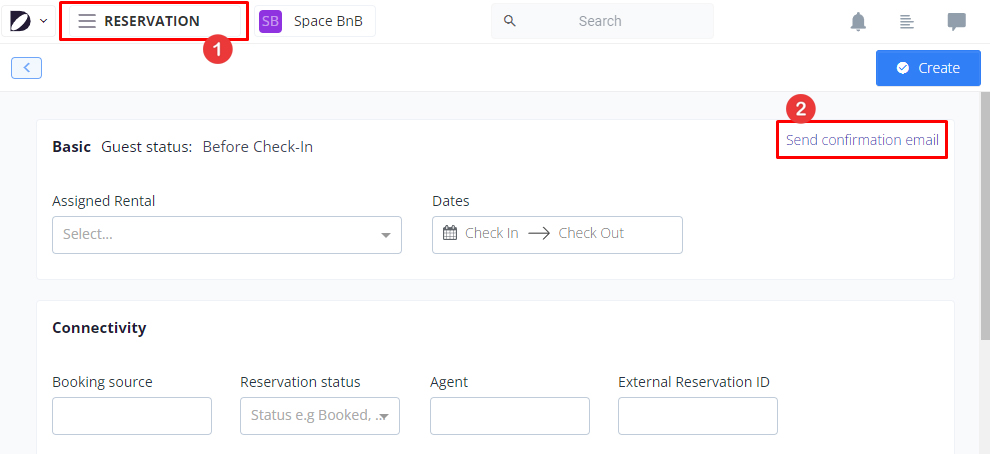990x454 pixels.
Task: Click the hamburger menu icon beside RESERVATION
Action: (x=88, y=21)
